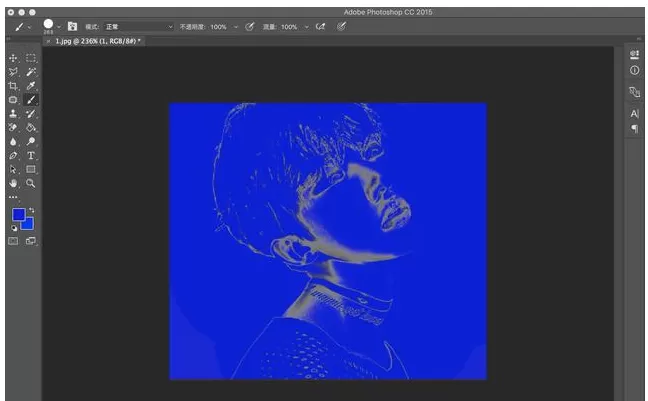Screen dimensions: 648x401
Task: Select the Rectangle shape tool
Action: (31, 169)
